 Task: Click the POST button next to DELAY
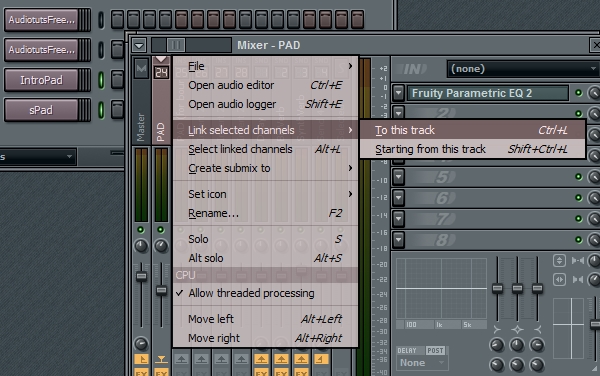pyautogui.click(x=435, y=350)
